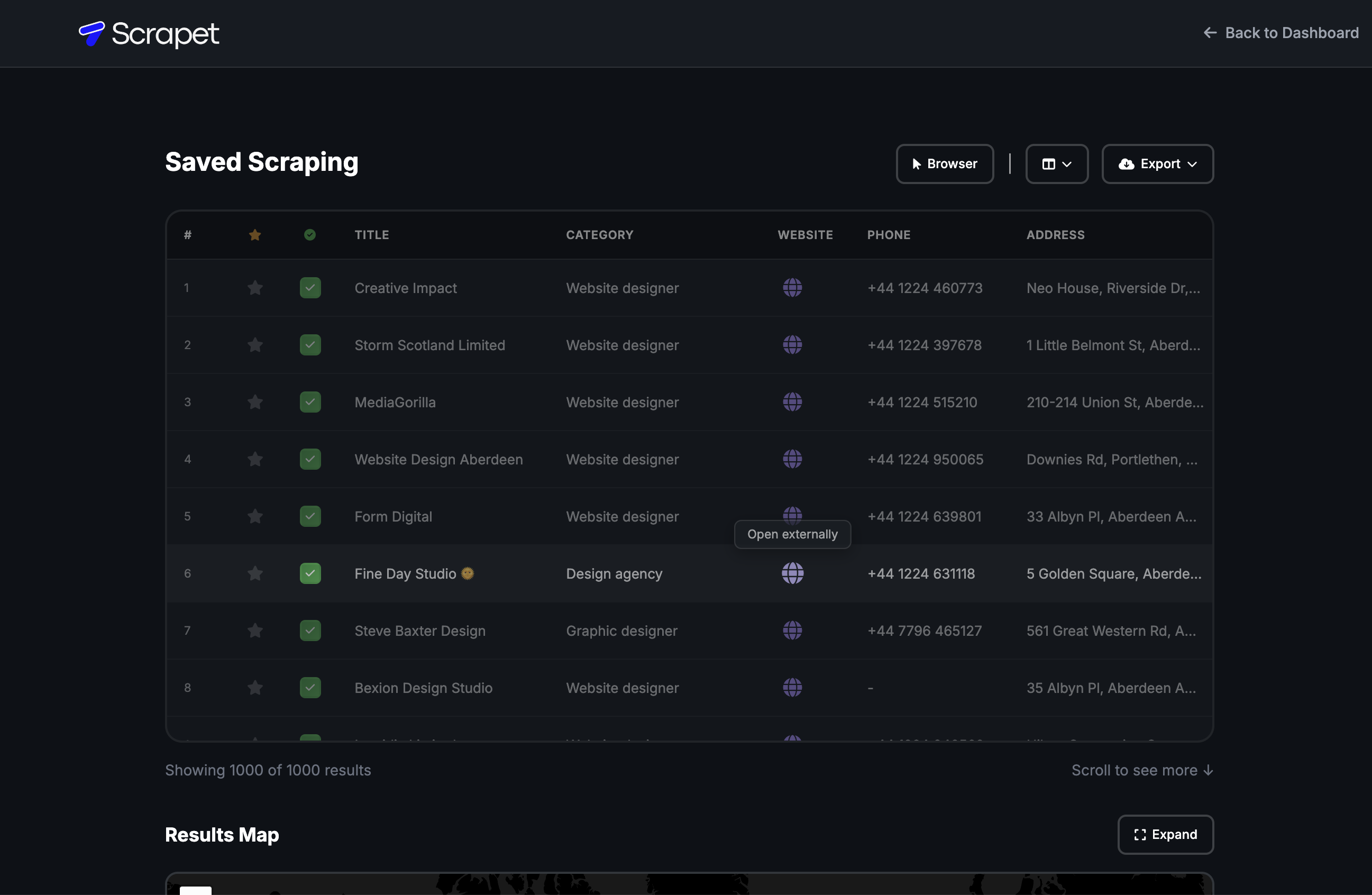Star the Website Design Aberdeen row
Image resolution: width=1372 pixels, height=895 pixels.
255,459
